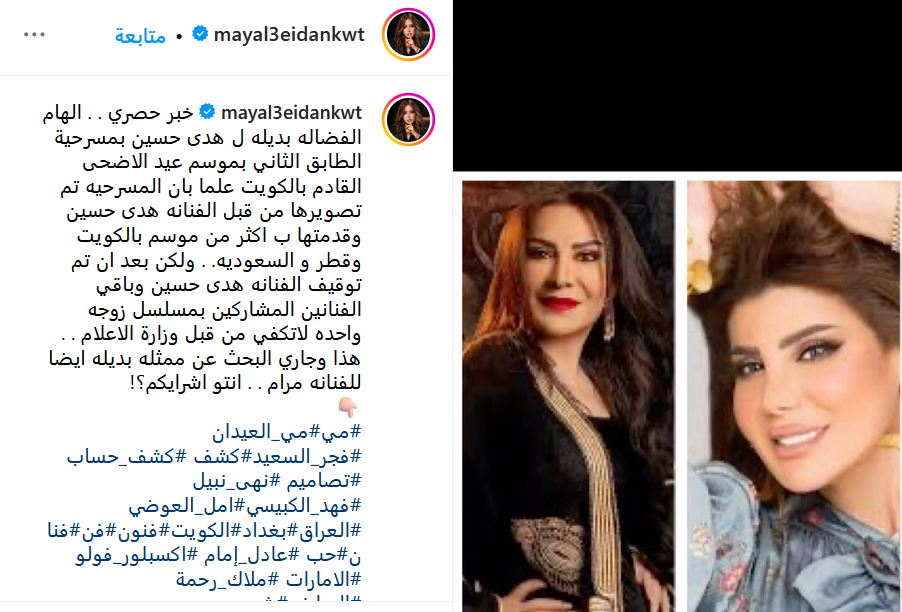
Task: Open mayal3eidankwt profile picture in header
Action: [408, 35]
